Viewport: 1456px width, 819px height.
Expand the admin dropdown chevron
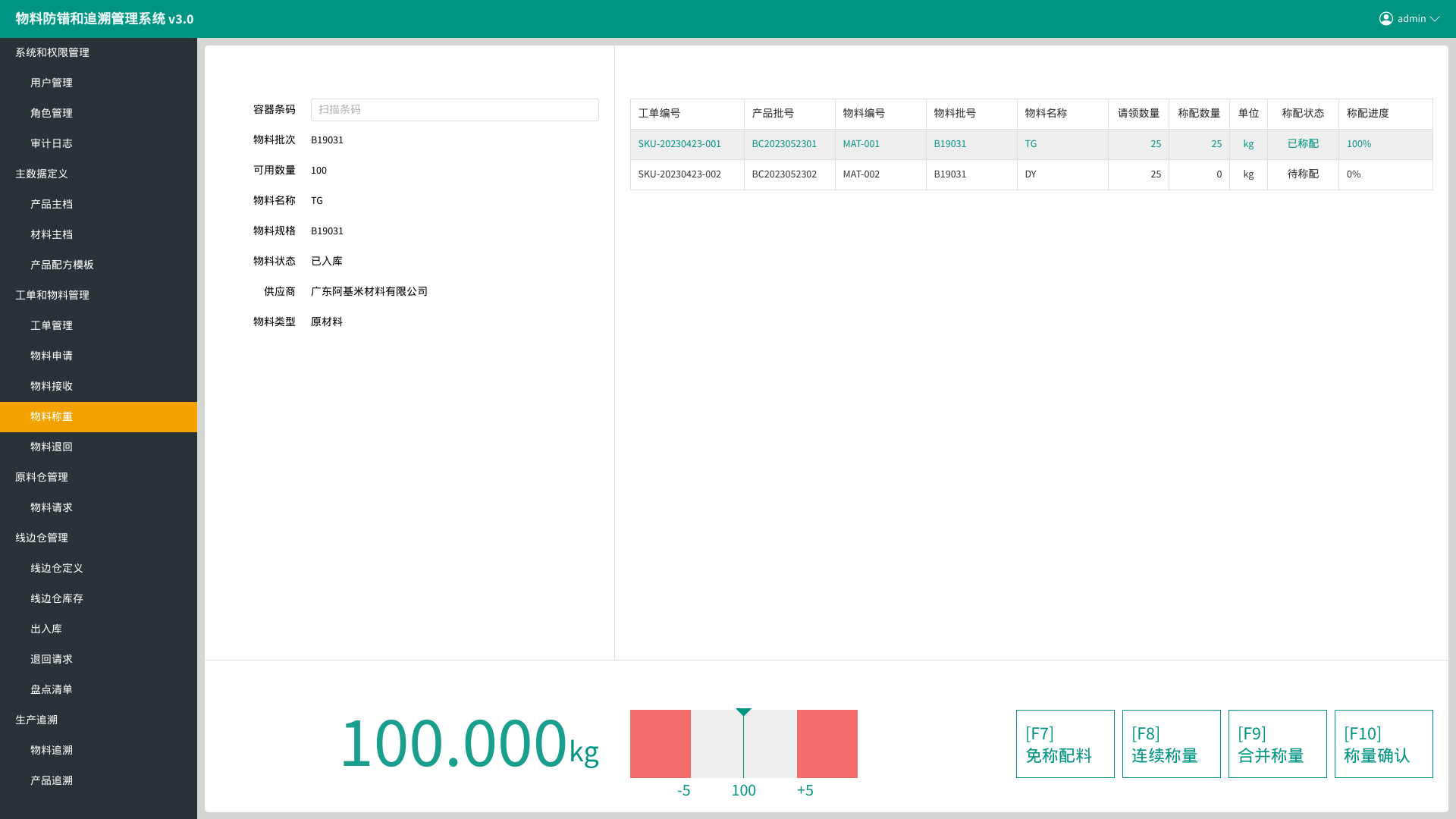1435,19
